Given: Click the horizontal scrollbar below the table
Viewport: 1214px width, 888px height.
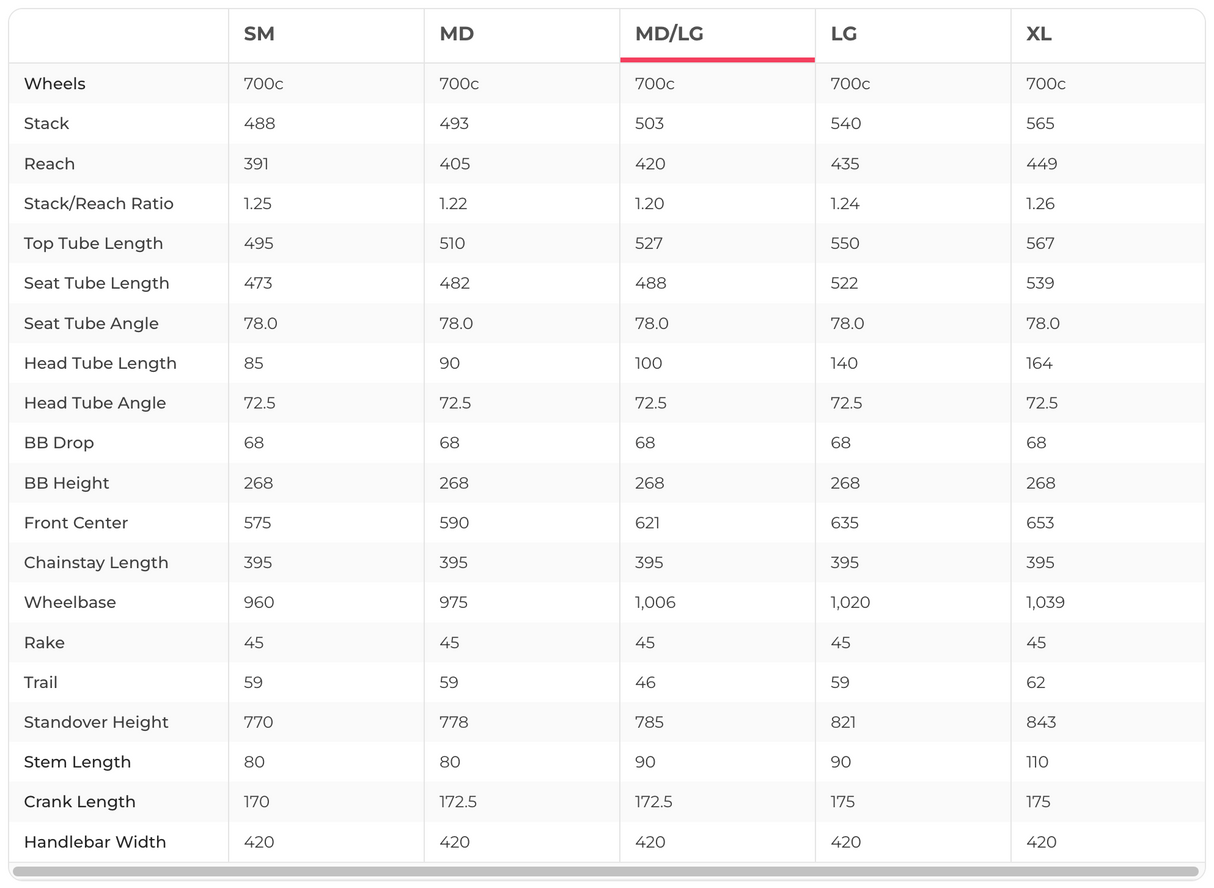Looking at the screenshot, I should 605,872.
